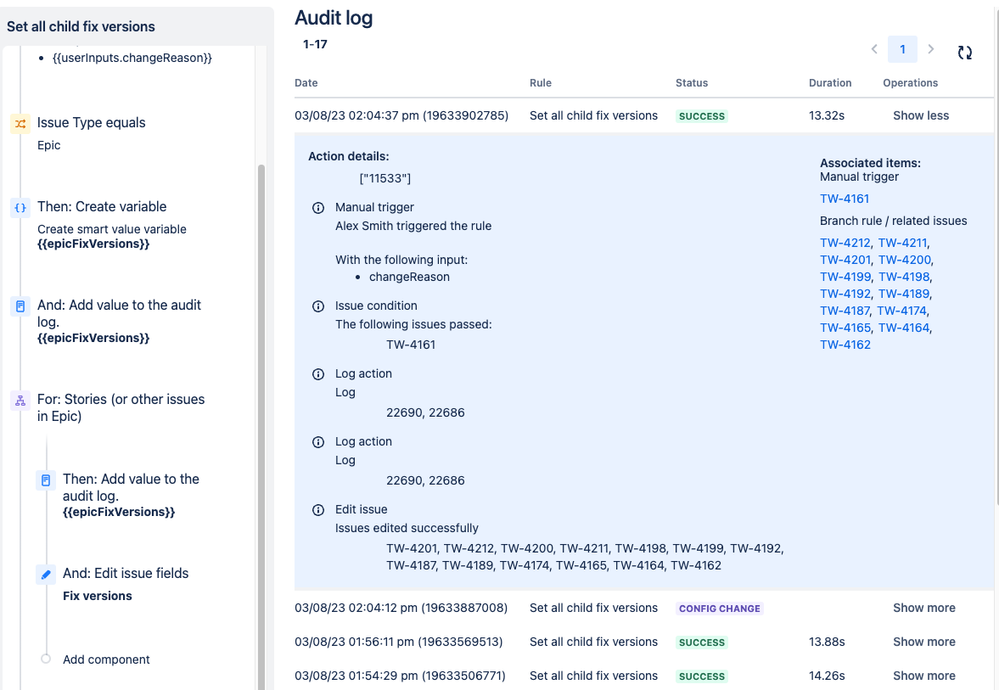This screenshot has width=999, height=690.
Task: Click the Set all child fix versions title
Action: pyautogui.click(x=81, y=27)
